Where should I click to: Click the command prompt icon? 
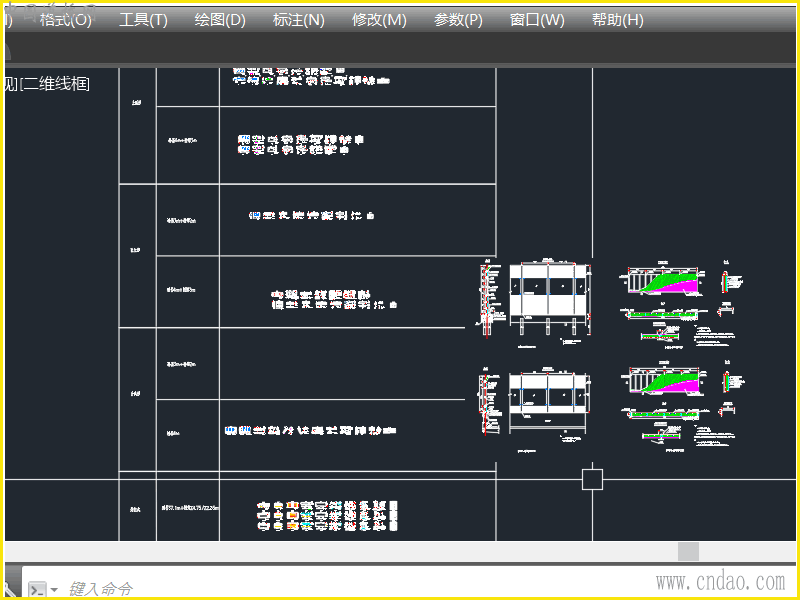(37, 590)
